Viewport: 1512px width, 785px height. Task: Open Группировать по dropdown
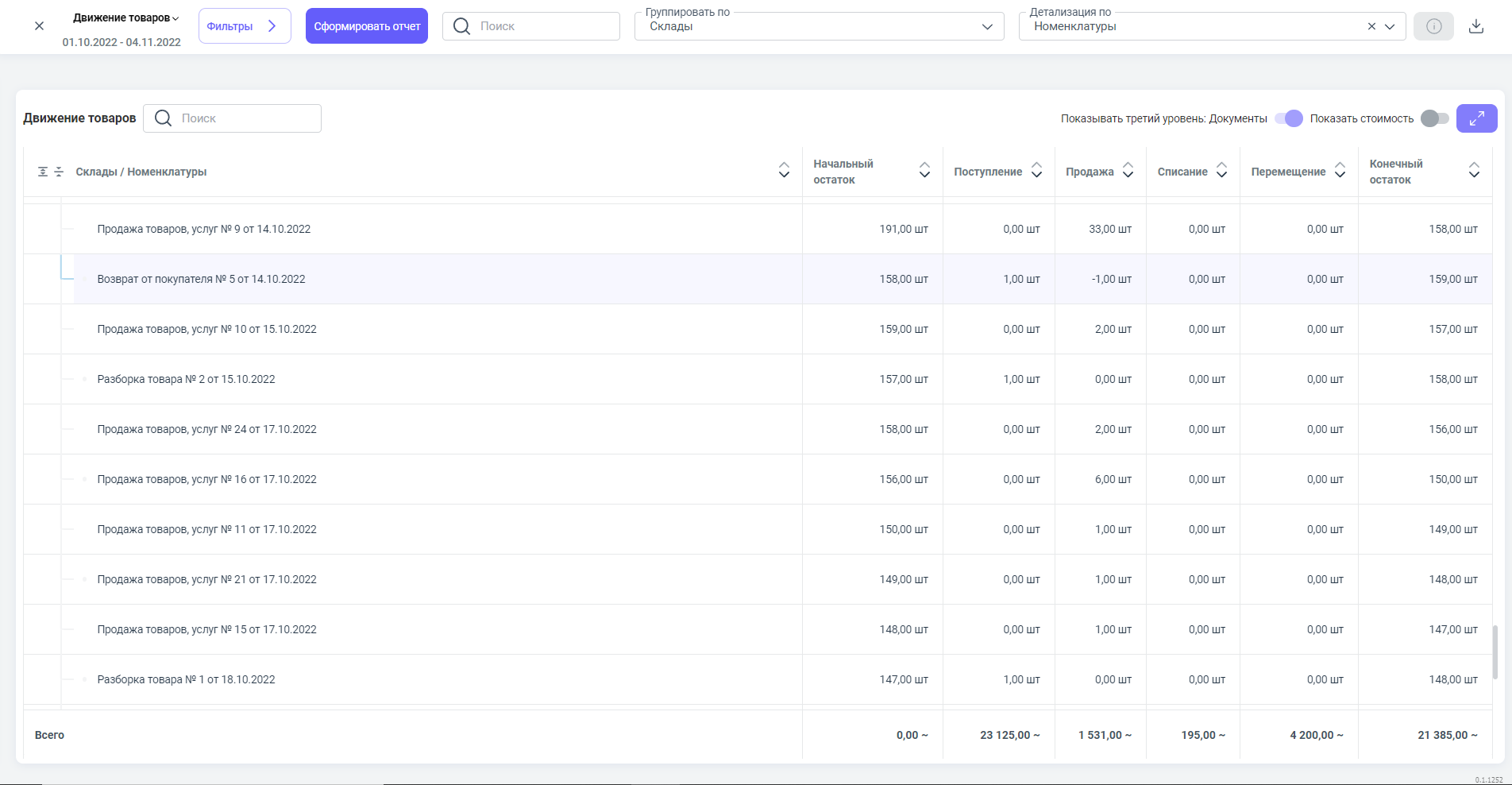pyautogui.click(x=986, y=26)
